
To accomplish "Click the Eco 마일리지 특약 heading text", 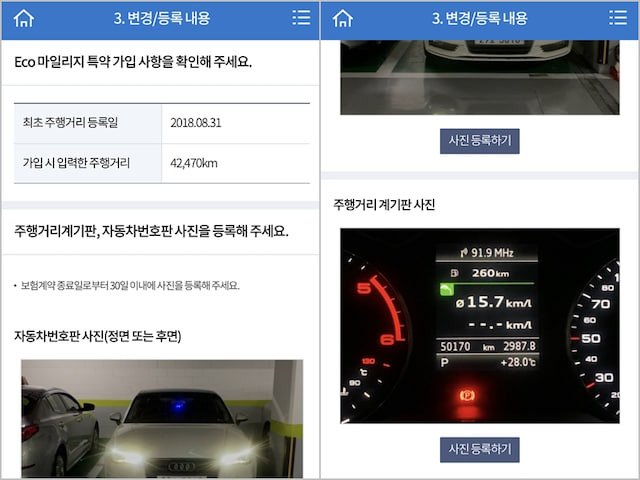I will click(x=133, y=62).
